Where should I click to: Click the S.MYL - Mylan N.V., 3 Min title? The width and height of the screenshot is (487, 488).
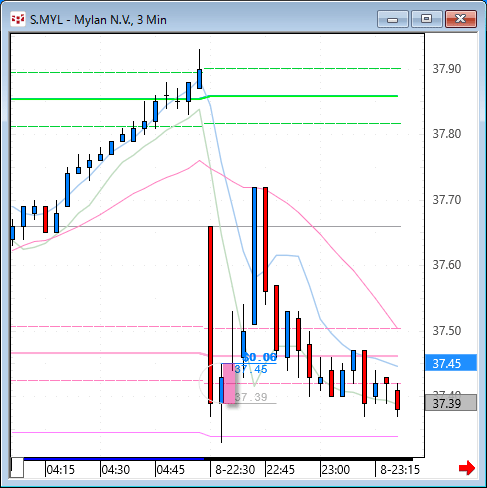click(98, 20)
